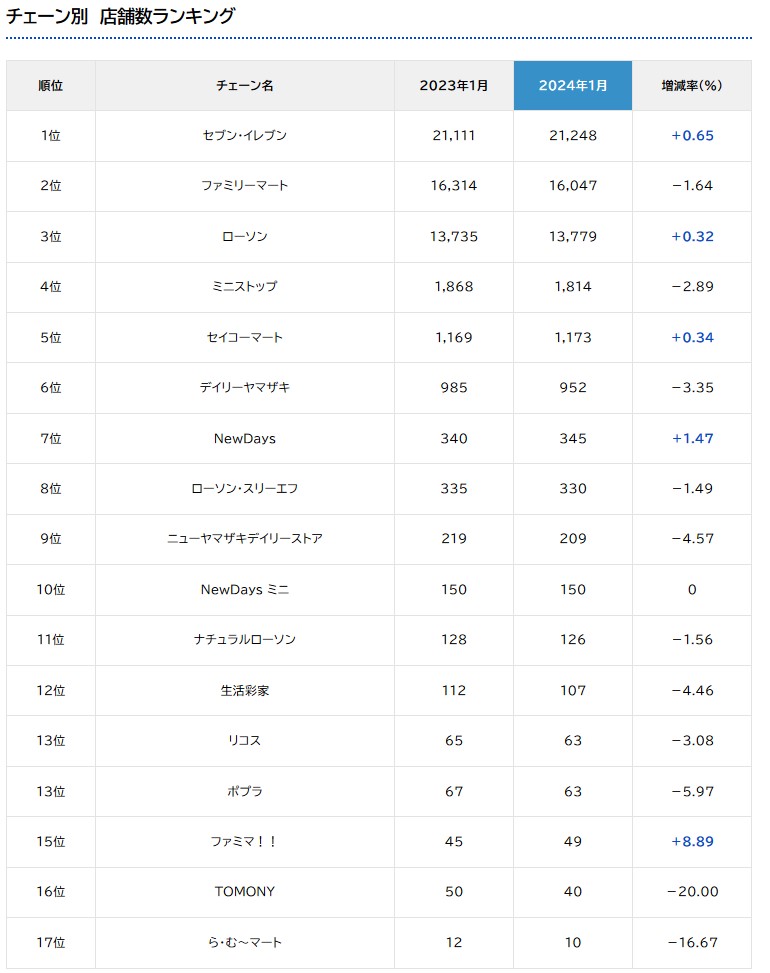This screenshot has width=770, height=973.
Task: Click the 107 store count cell
Action: pos(573,690)
